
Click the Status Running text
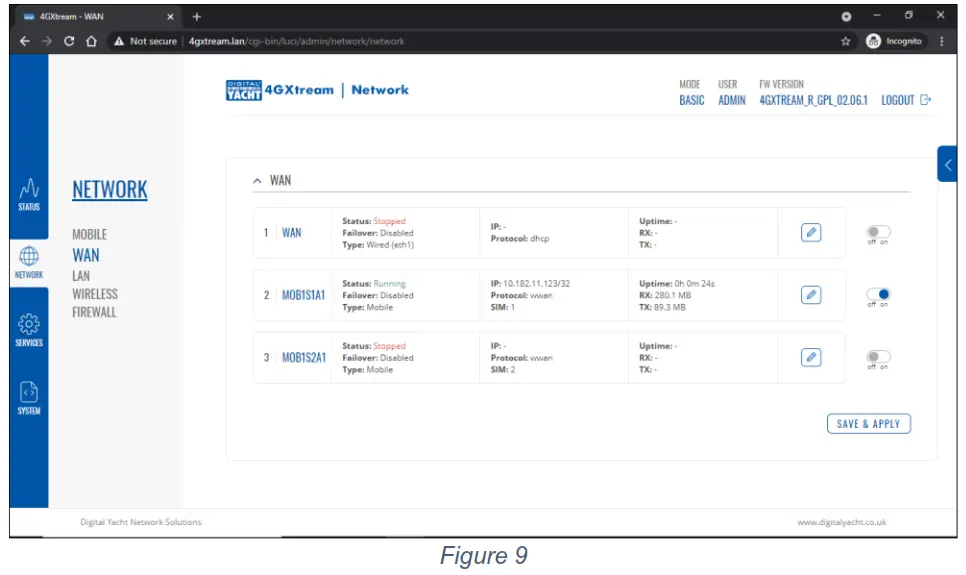pyautogui.click(x=374, y=283)
